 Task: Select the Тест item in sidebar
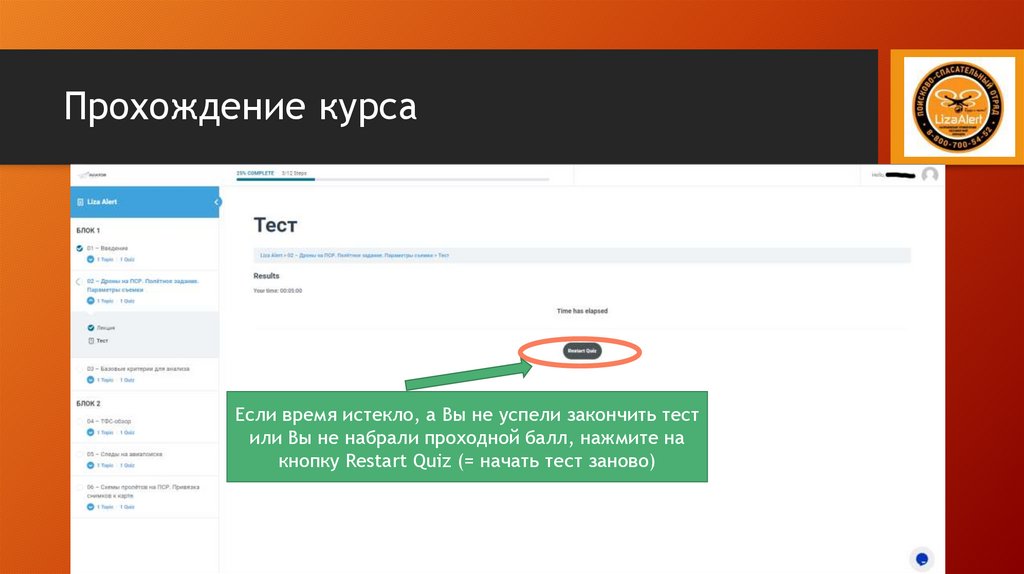102,341
